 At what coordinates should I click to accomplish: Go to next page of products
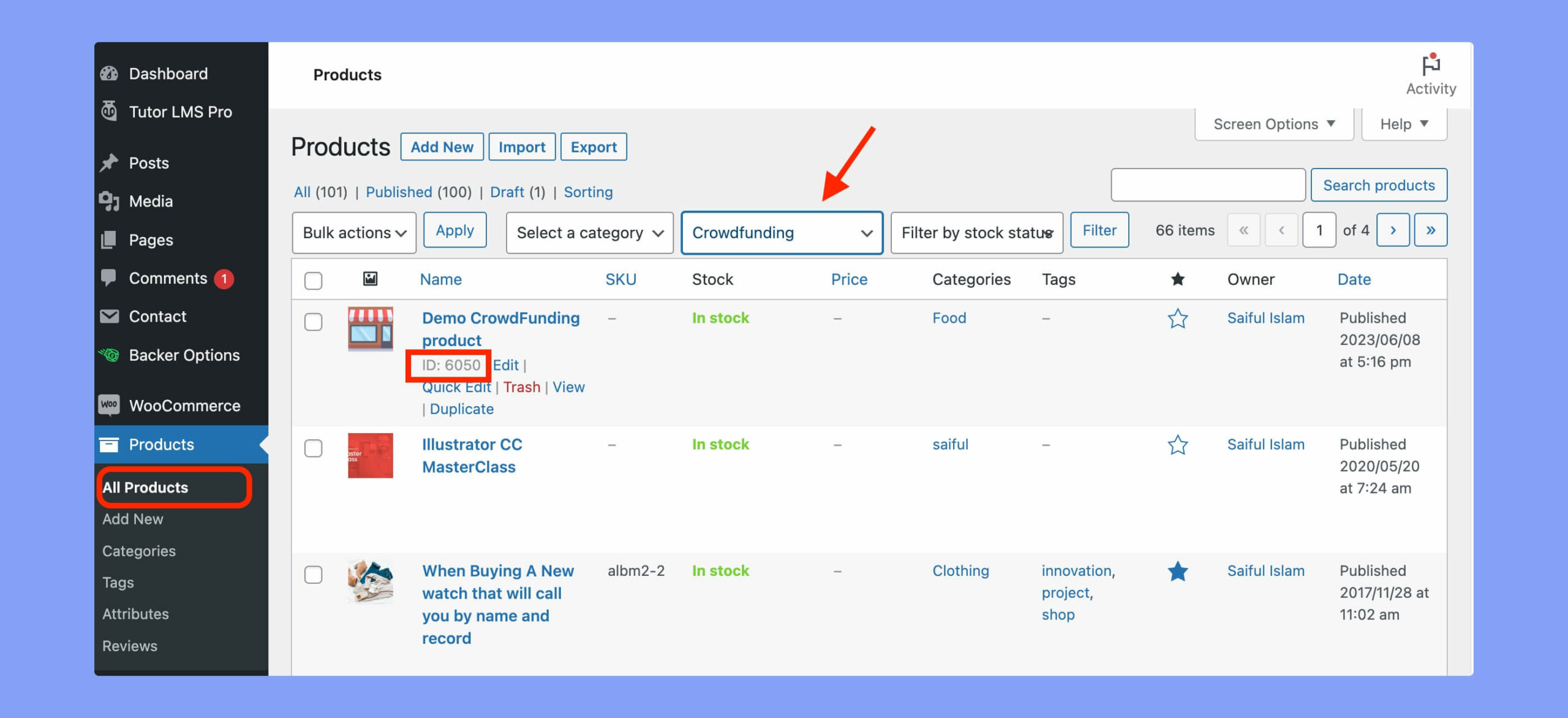click(x=1393, y=230)
